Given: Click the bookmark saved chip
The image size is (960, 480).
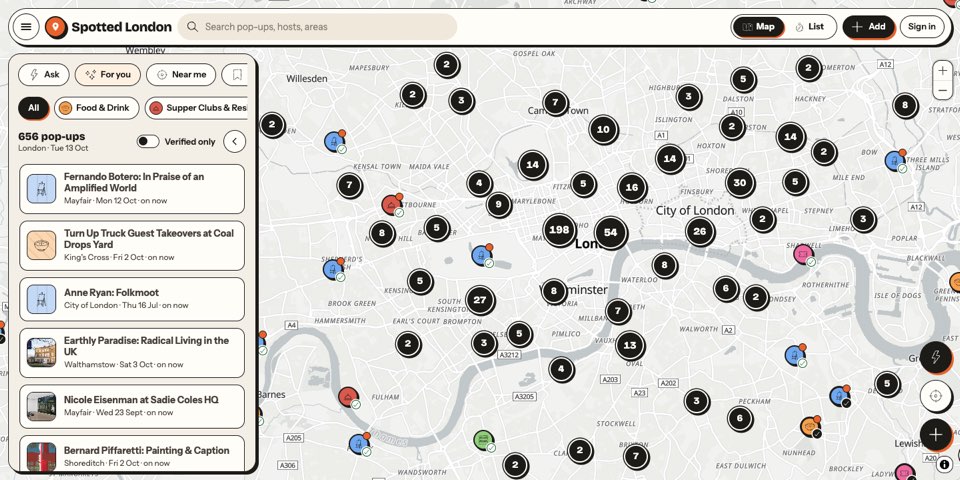Looking at the screenshot, I should (235, 75).
